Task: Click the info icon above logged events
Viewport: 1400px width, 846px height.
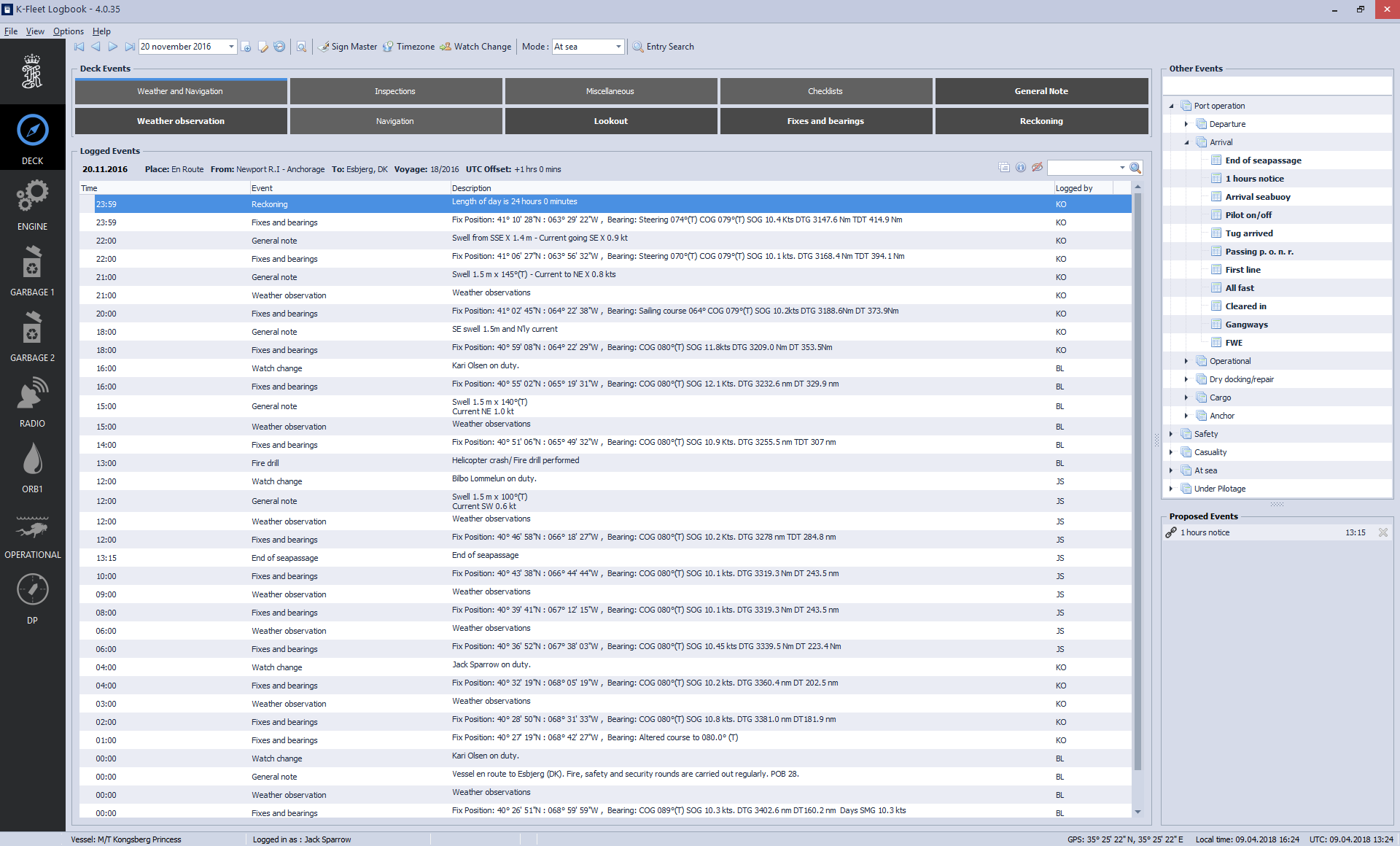Action: point(1021,168)
